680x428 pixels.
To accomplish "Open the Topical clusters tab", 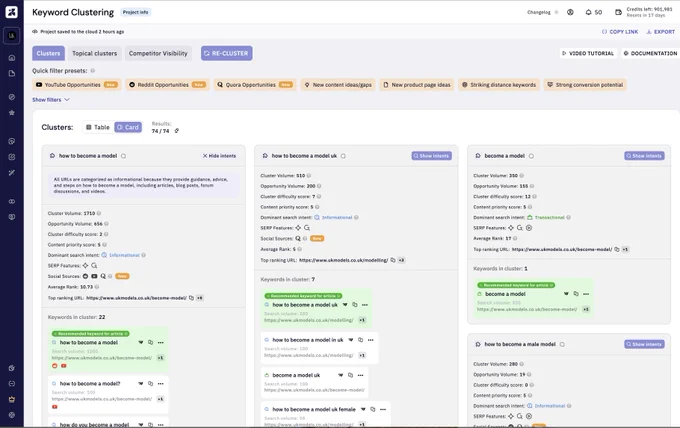I will pos(95,53).
